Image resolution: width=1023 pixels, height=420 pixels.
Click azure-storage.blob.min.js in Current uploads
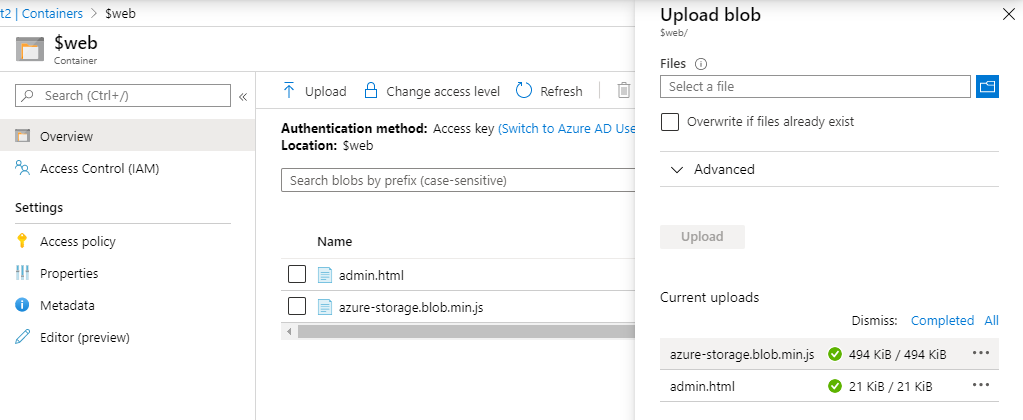tap(742, 355)
